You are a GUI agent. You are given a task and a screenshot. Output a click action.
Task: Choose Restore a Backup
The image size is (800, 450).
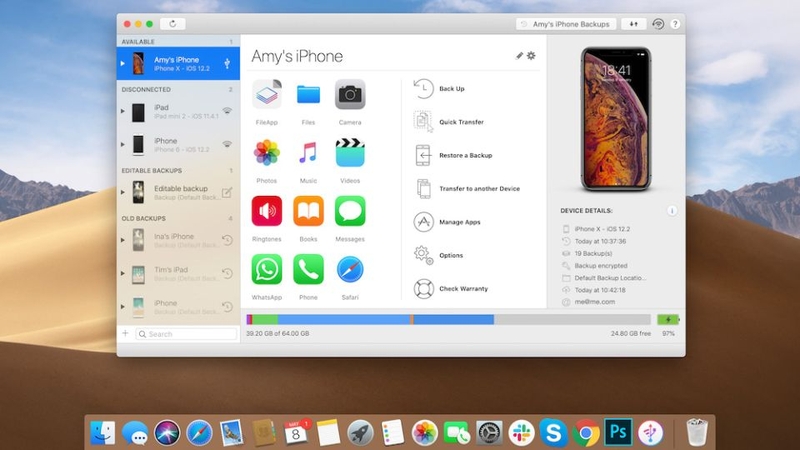453,155
